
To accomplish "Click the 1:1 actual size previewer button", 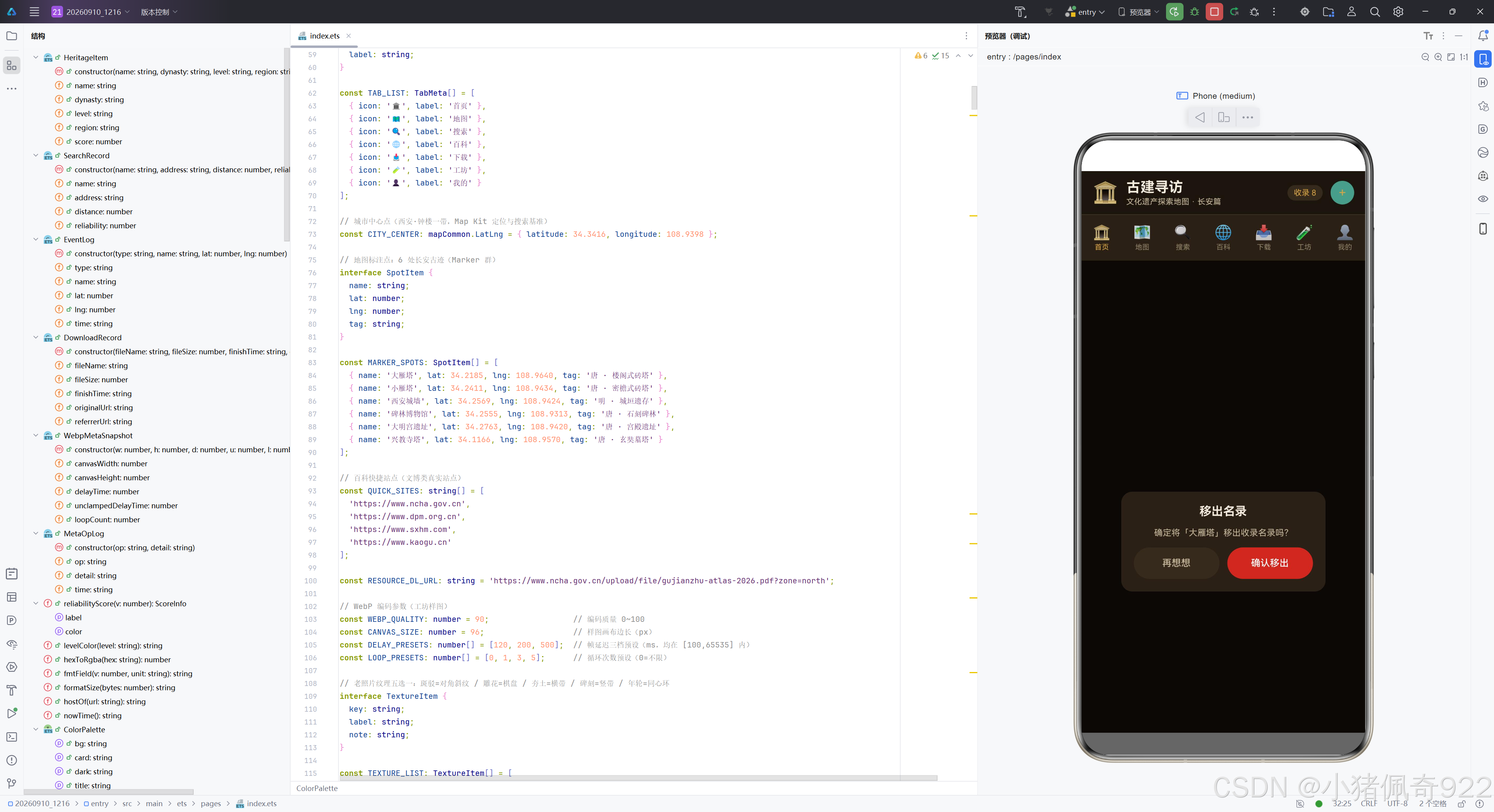I will pyautogui.click(x=1464, y=57).
